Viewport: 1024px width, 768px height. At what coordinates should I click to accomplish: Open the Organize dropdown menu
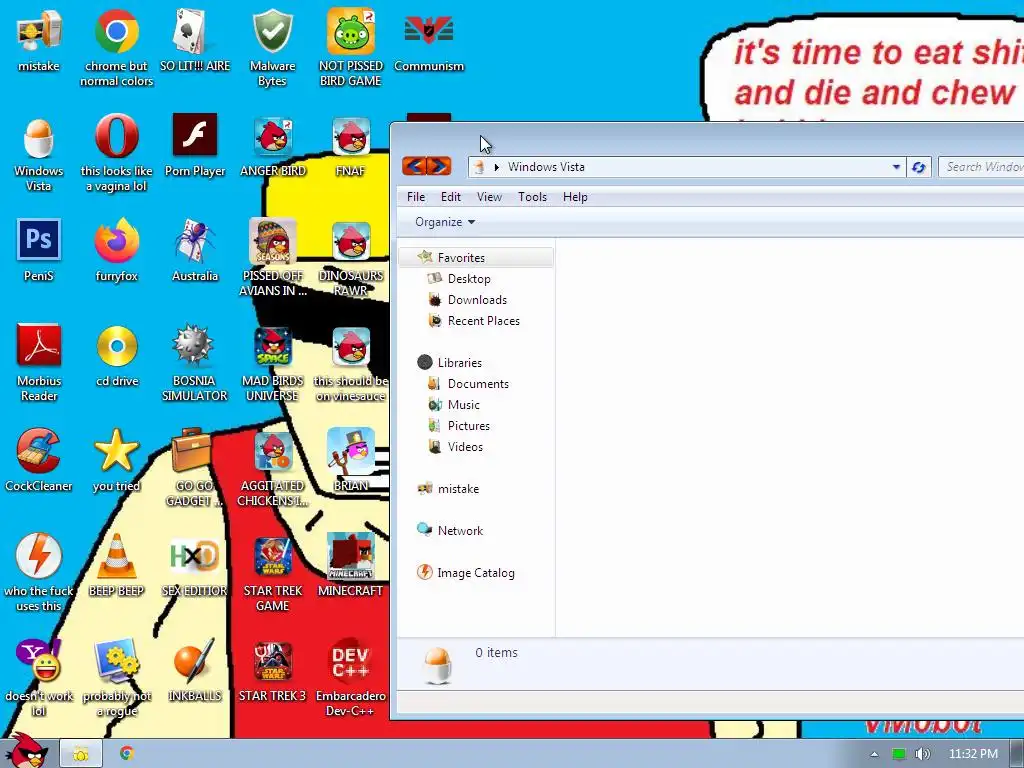tap(445, 222)
